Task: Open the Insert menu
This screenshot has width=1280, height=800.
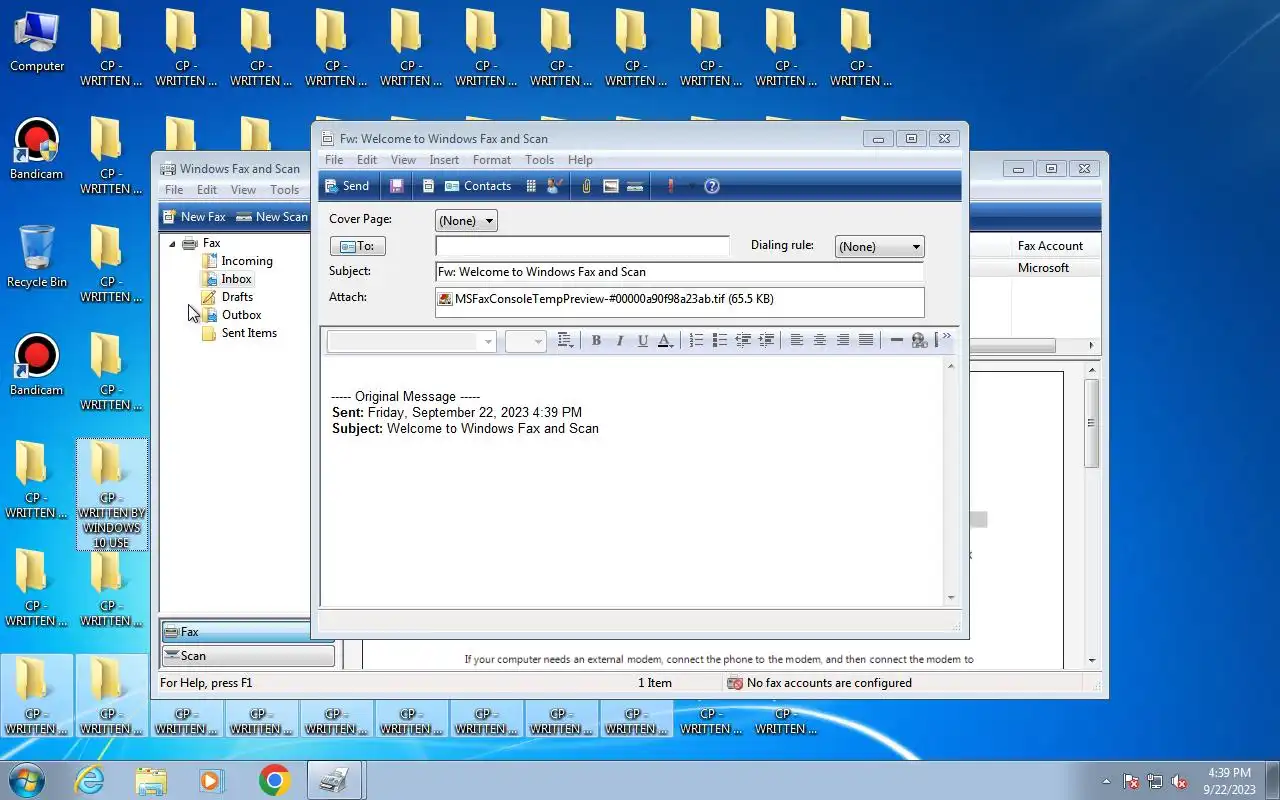Action: [444, 160]
